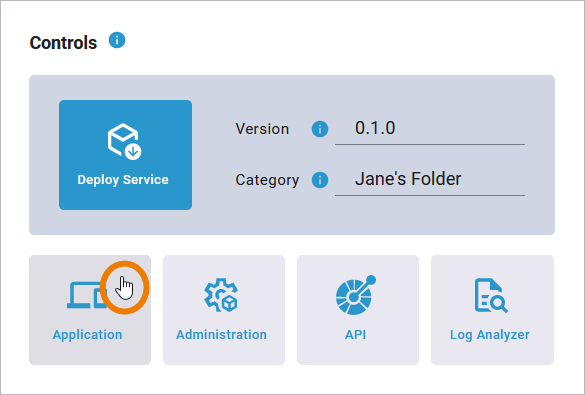585x395 pixels.
Task: Click the Log Analyzer document-search icon
Action: point(491,295)
